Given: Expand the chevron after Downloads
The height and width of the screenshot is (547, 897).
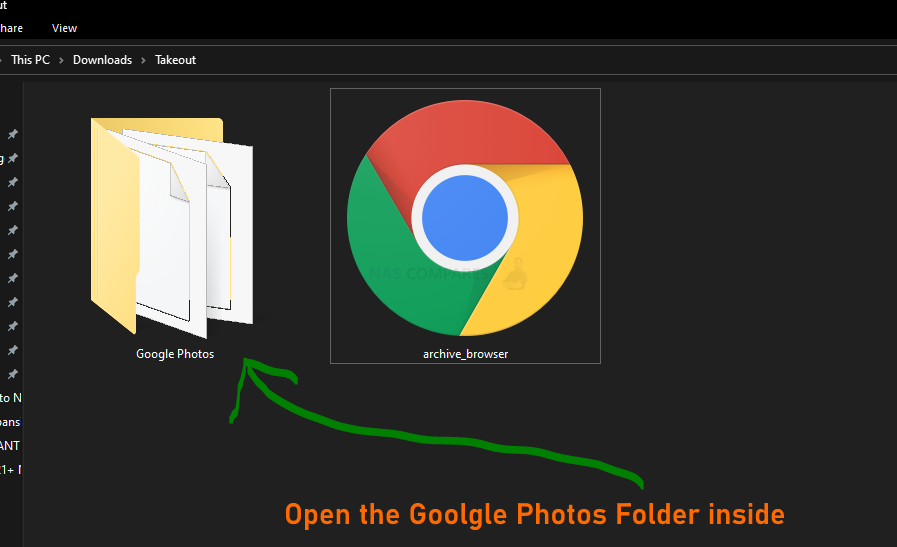Looking at the screenshot, I should [x=144, y=60].
